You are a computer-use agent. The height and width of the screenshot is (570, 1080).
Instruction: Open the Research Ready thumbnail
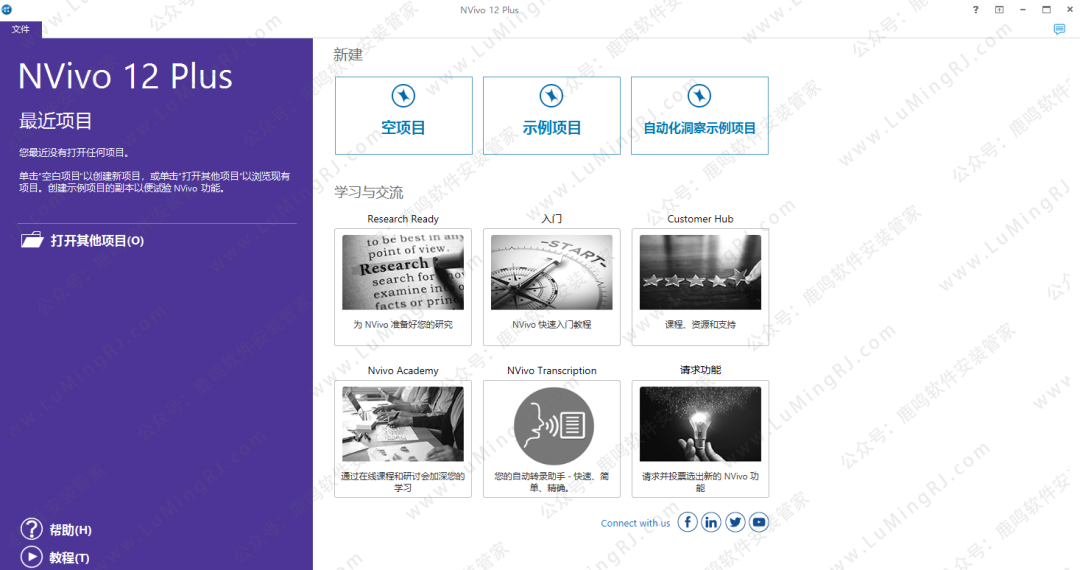[x=403, y=272]
